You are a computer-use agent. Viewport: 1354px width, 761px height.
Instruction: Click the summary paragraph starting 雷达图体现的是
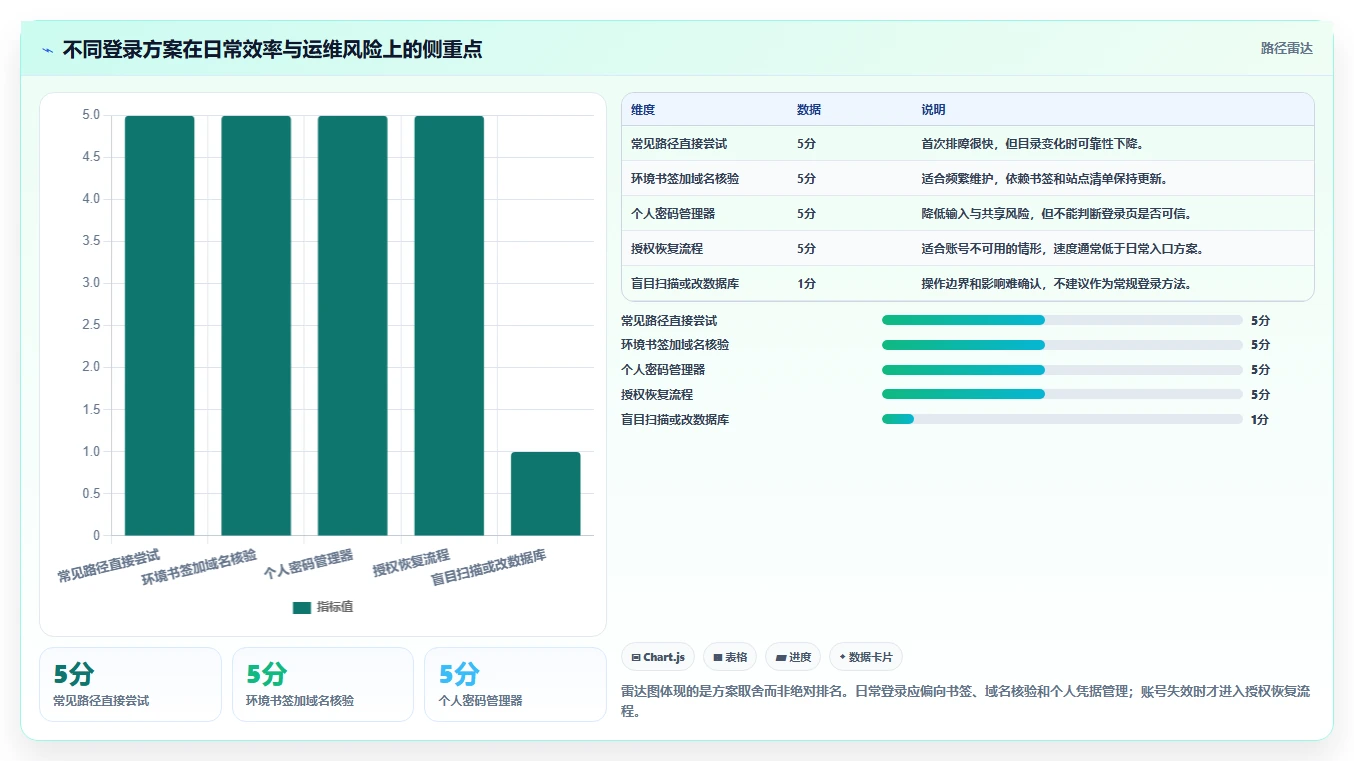(966, 702)
